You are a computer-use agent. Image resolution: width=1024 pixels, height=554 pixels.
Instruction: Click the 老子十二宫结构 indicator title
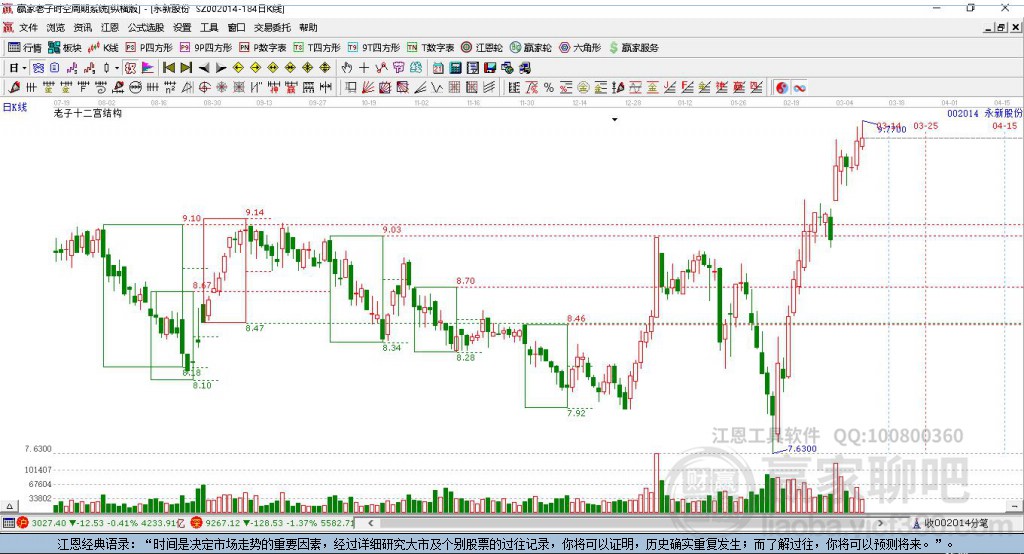[x=88, y=113]
